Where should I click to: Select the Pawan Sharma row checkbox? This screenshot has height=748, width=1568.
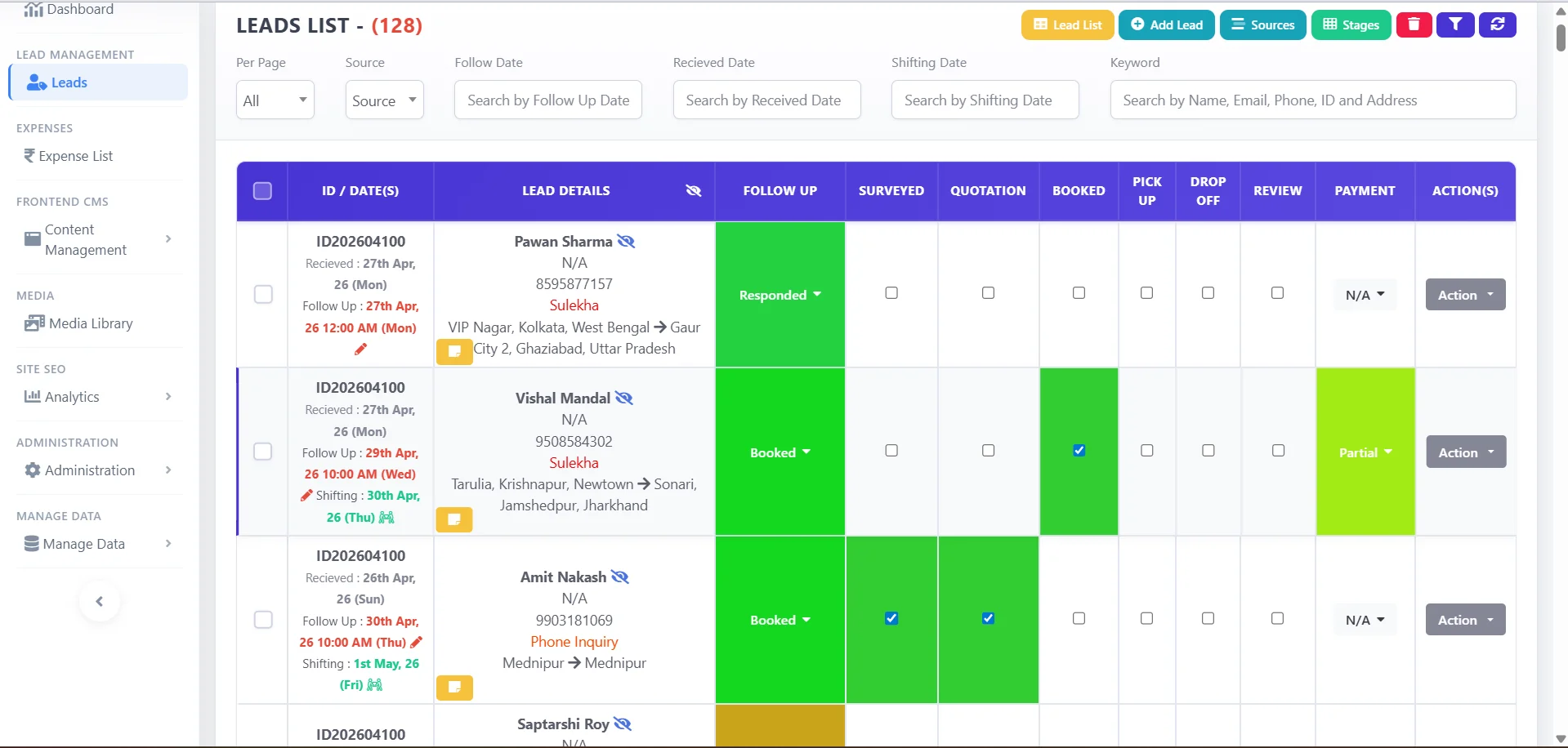(x=263, y=294)
